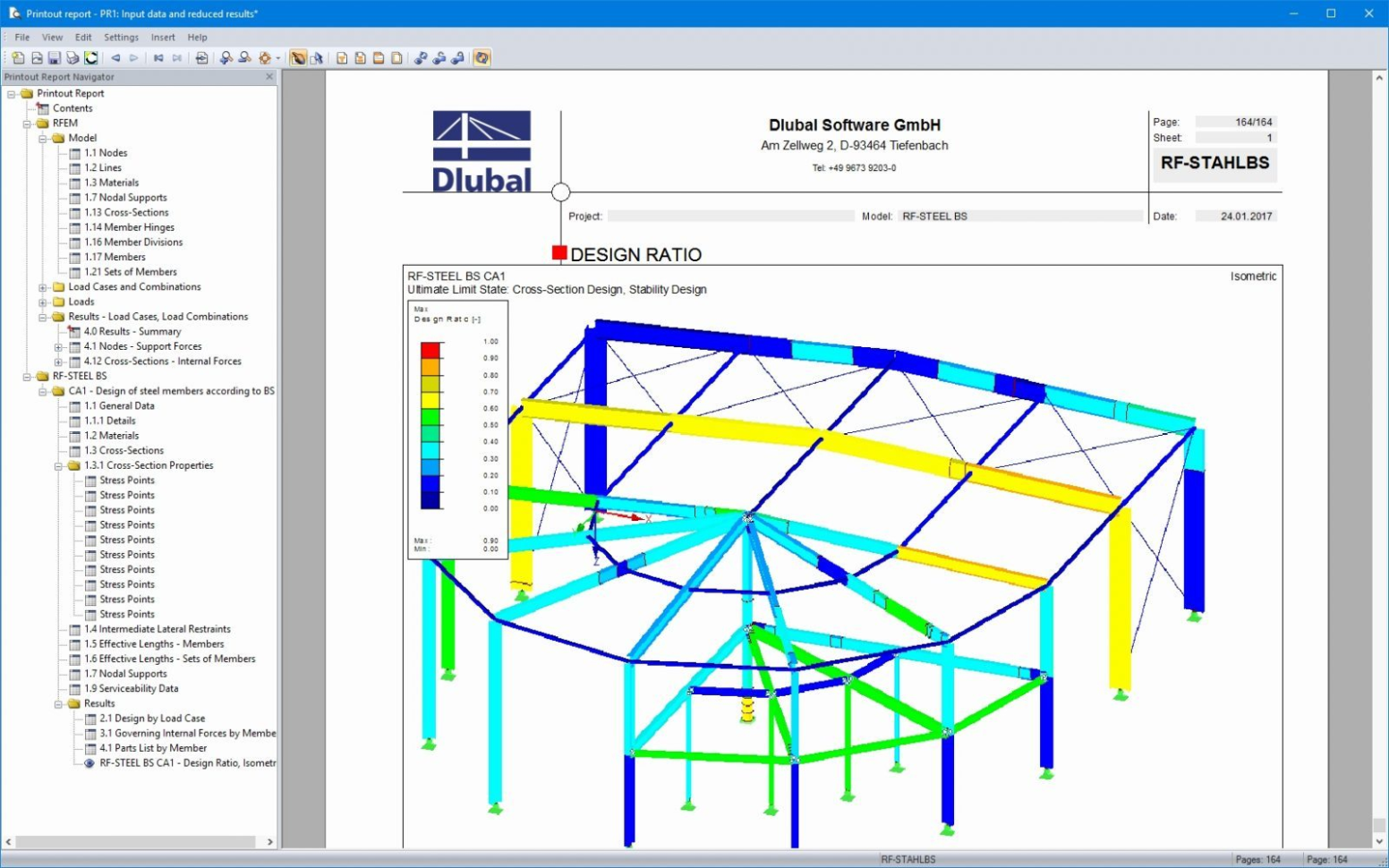Screen dimensions: 1389x868
Task: Expand the Loads tree node
Action: point(43,302)
